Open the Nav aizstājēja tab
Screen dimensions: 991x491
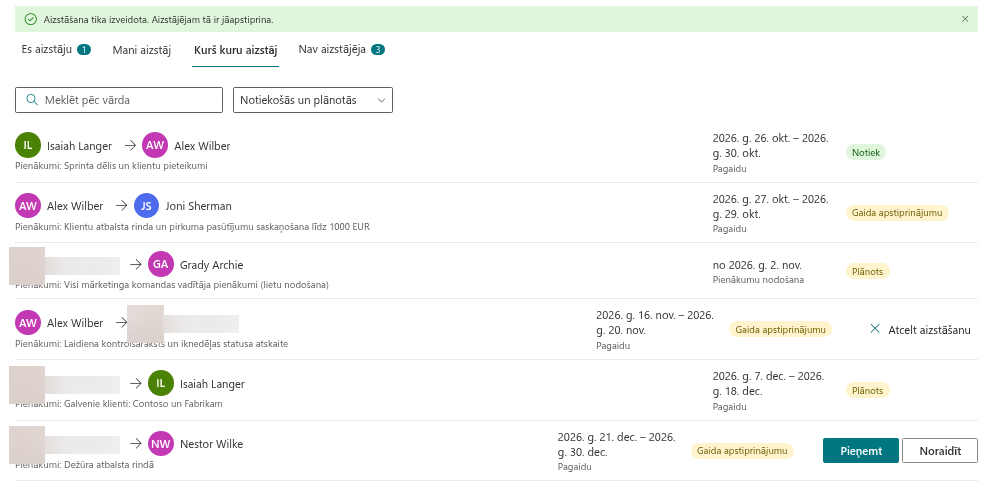(x=341, y=50)
